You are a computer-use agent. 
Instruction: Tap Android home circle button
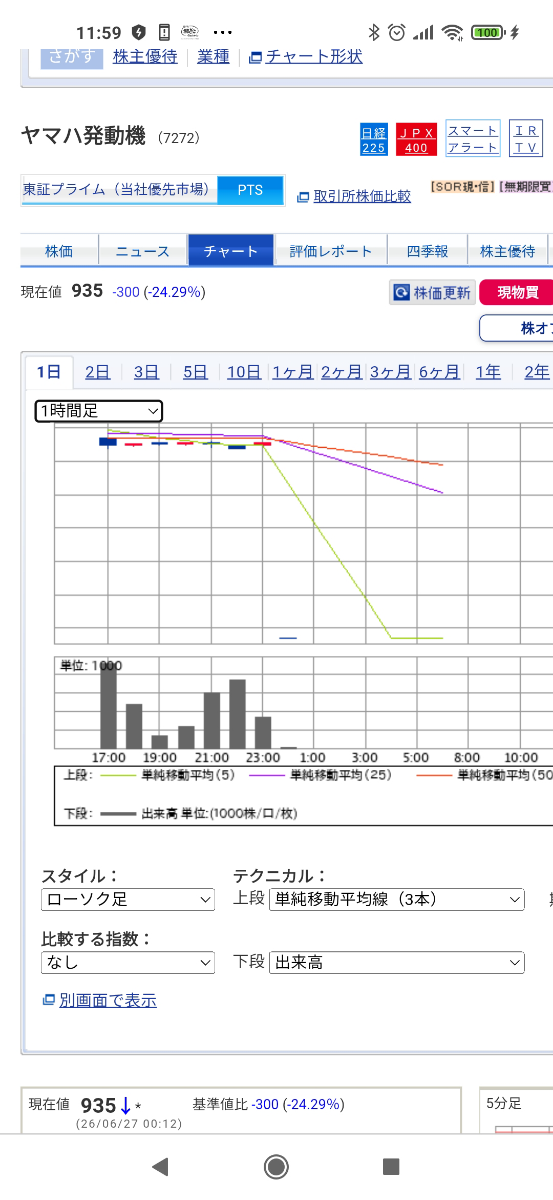tap(276, 1166)
